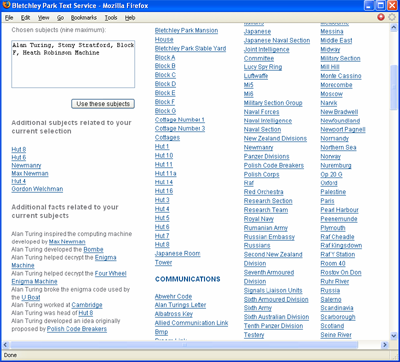Open the Abwehr Code link
400x362 pixels.
pyautogui.click(x=173, y=296)
